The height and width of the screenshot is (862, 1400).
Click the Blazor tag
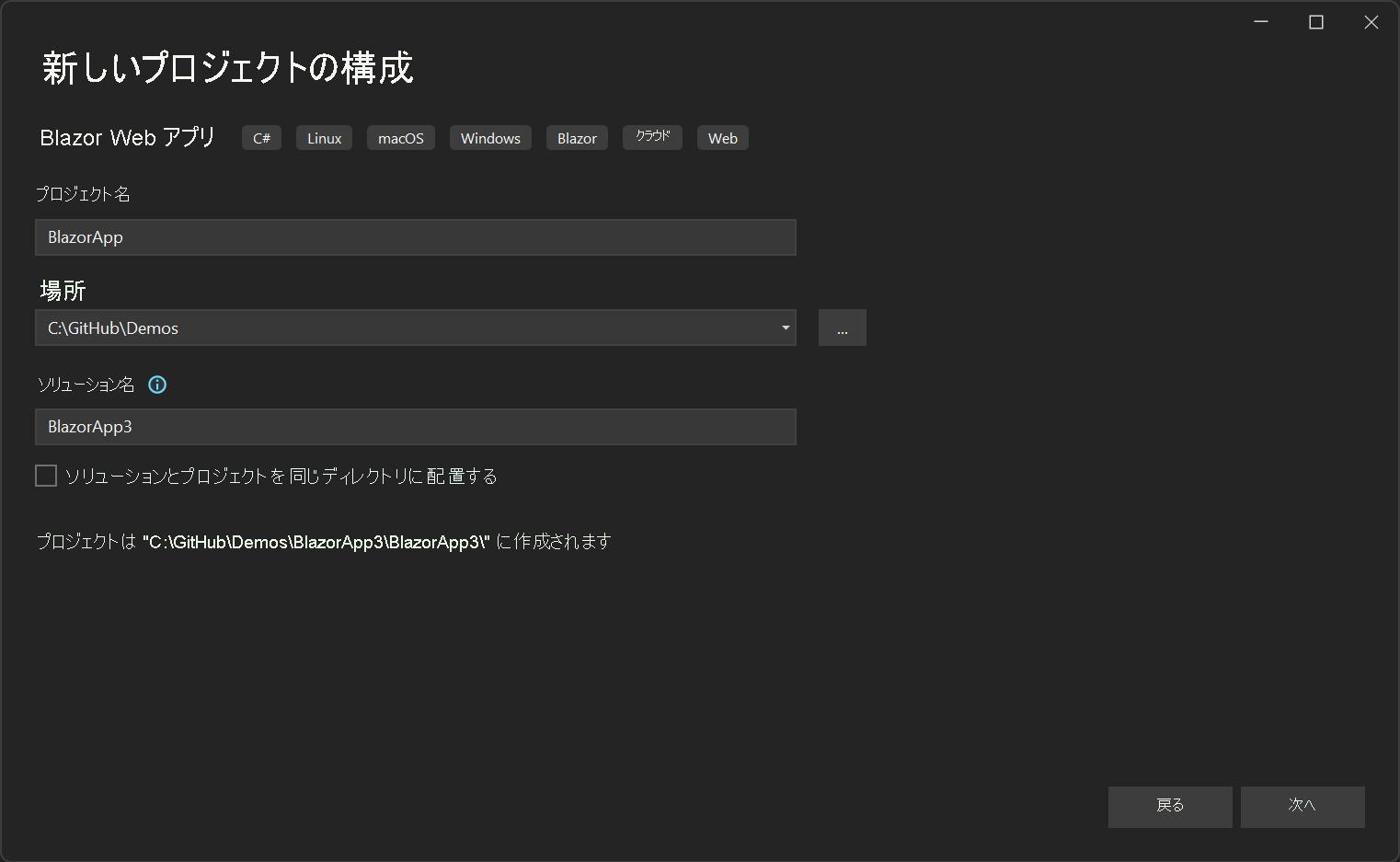pos(577,138)
